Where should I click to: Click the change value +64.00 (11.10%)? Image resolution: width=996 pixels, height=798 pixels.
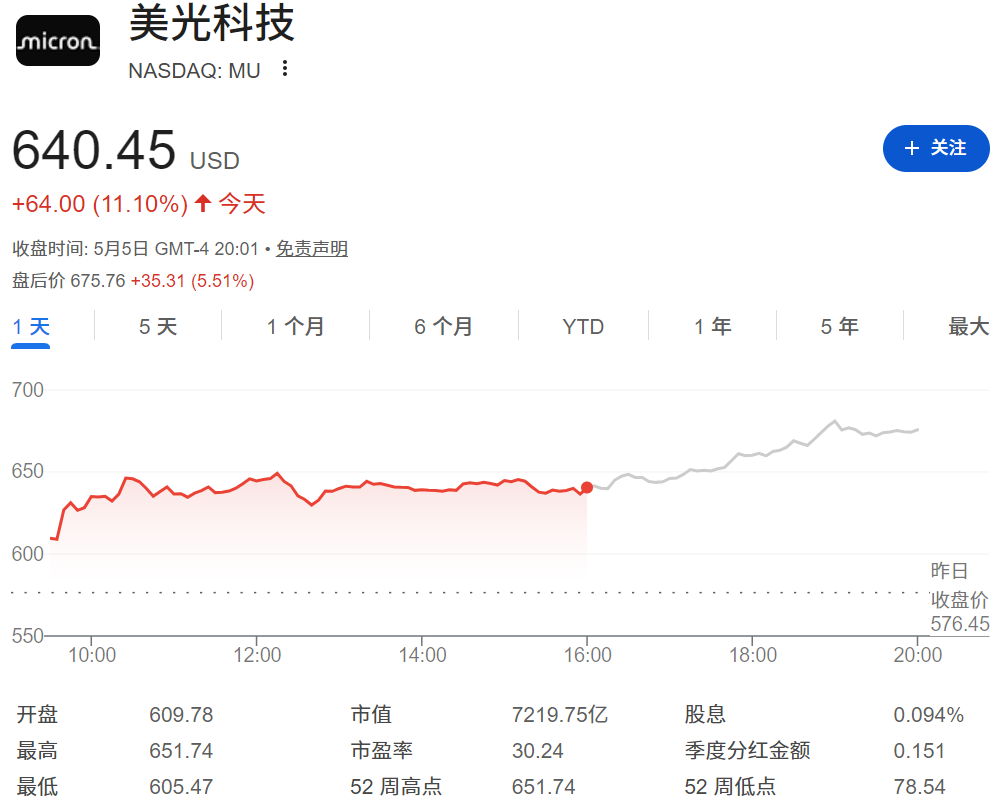(100, 204)
